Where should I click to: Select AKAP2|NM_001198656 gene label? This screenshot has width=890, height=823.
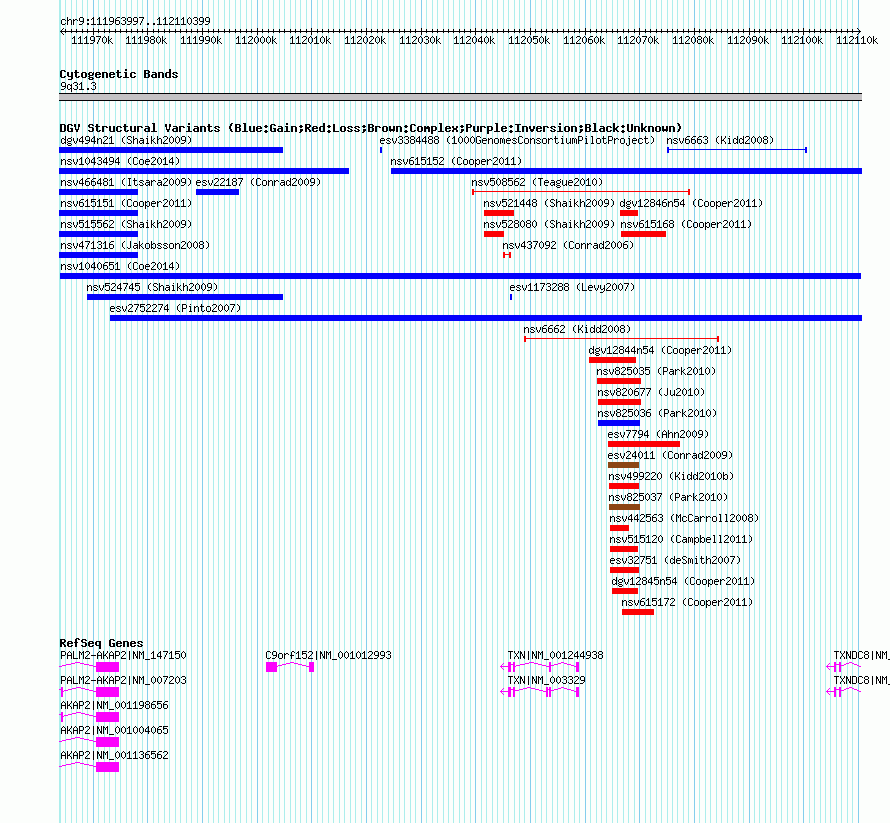(114, 705)
